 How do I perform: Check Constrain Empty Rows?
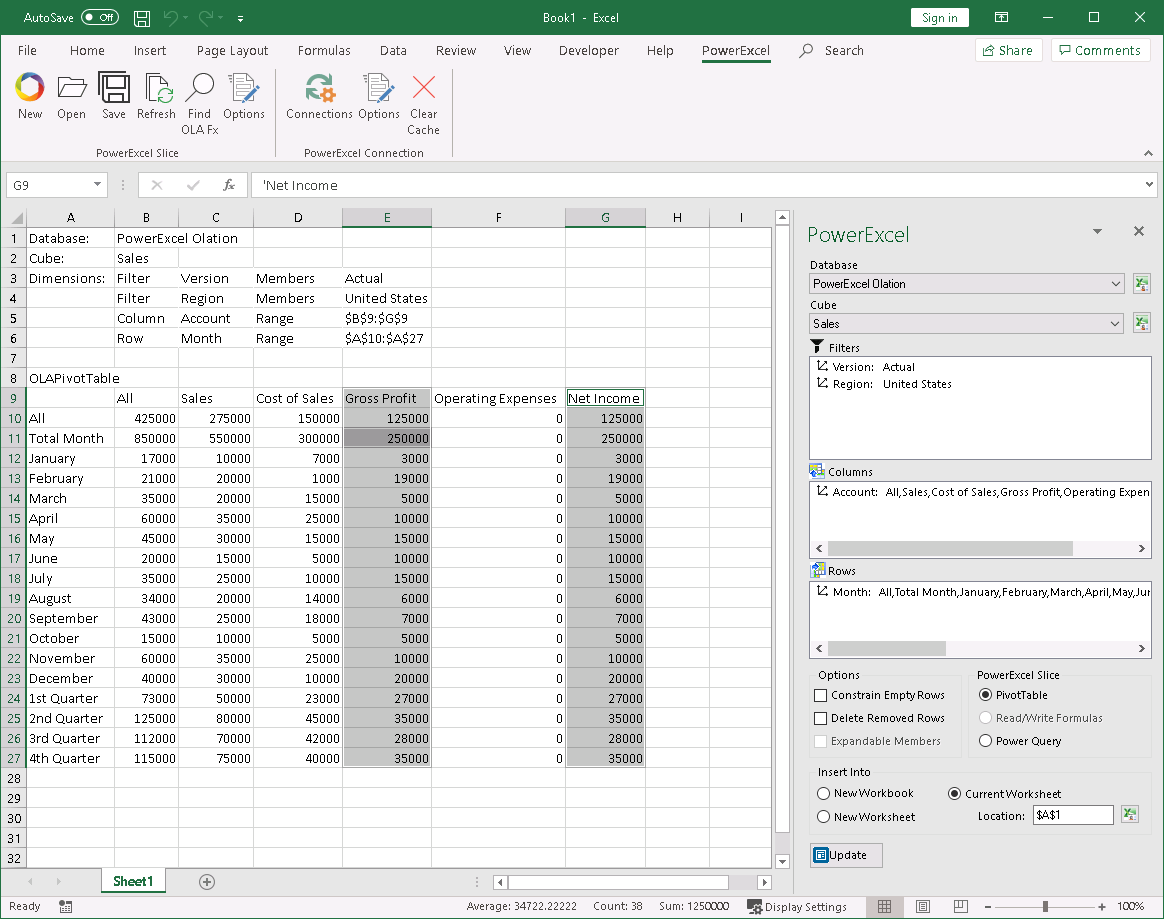(x=820, y=696)
